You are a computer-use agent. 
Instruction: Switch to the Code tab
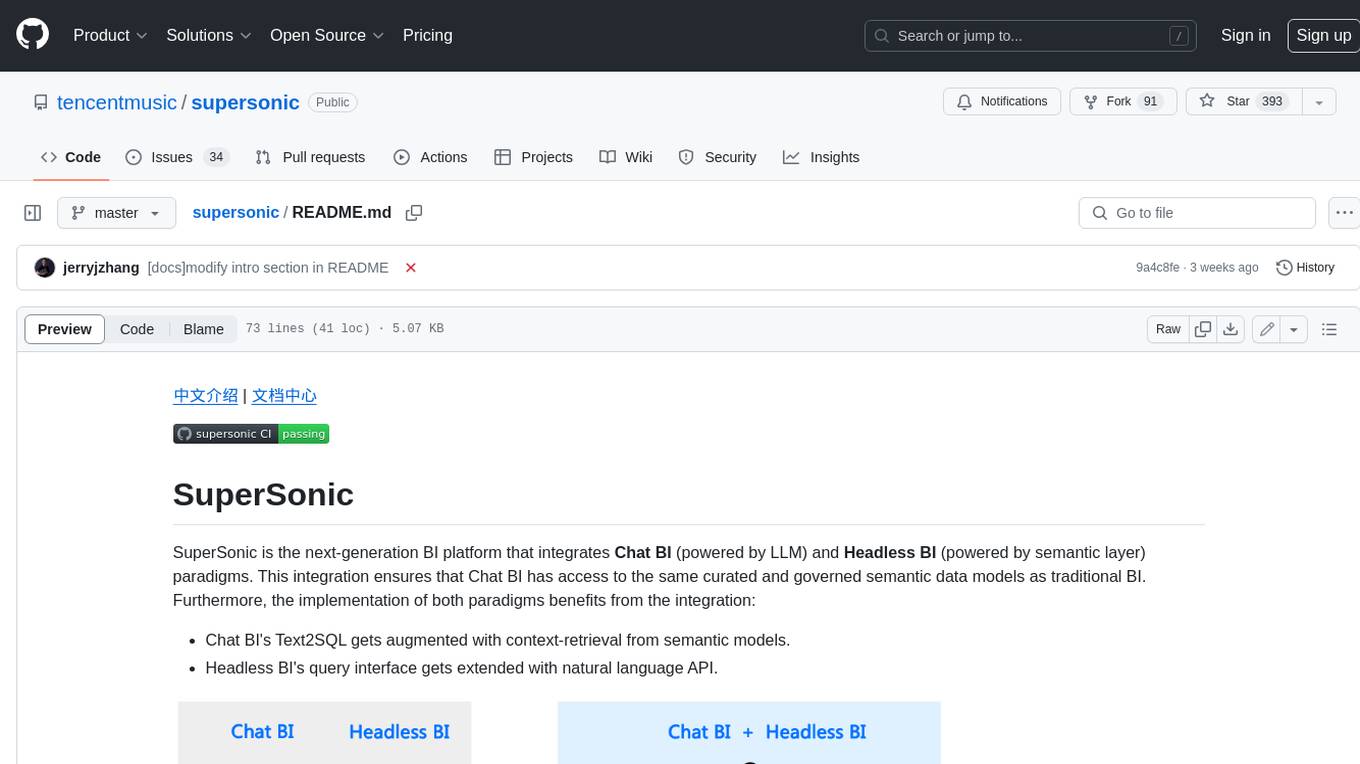click(71, 157)
